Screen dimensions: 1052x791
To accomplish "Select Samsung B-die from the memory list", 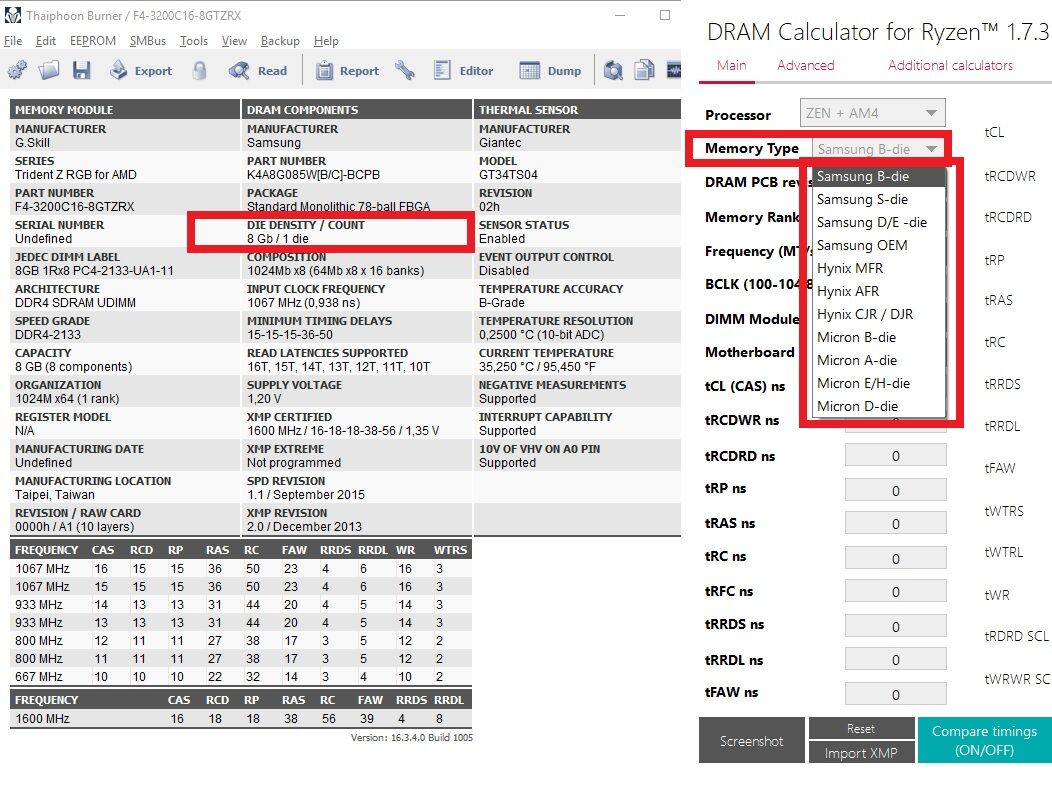I will point(880,176).
